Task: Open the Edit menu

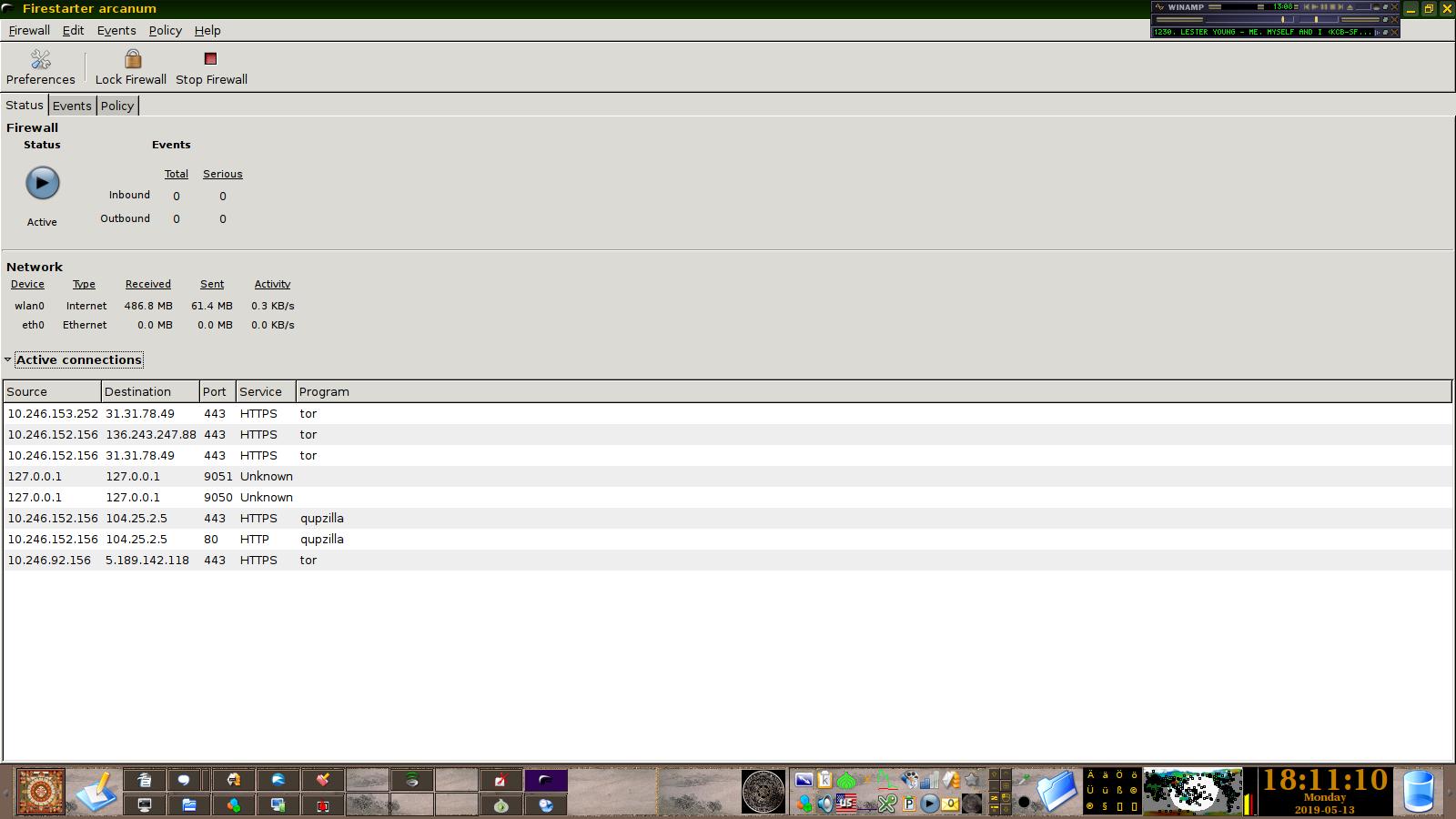Action: tap(73, 30)
